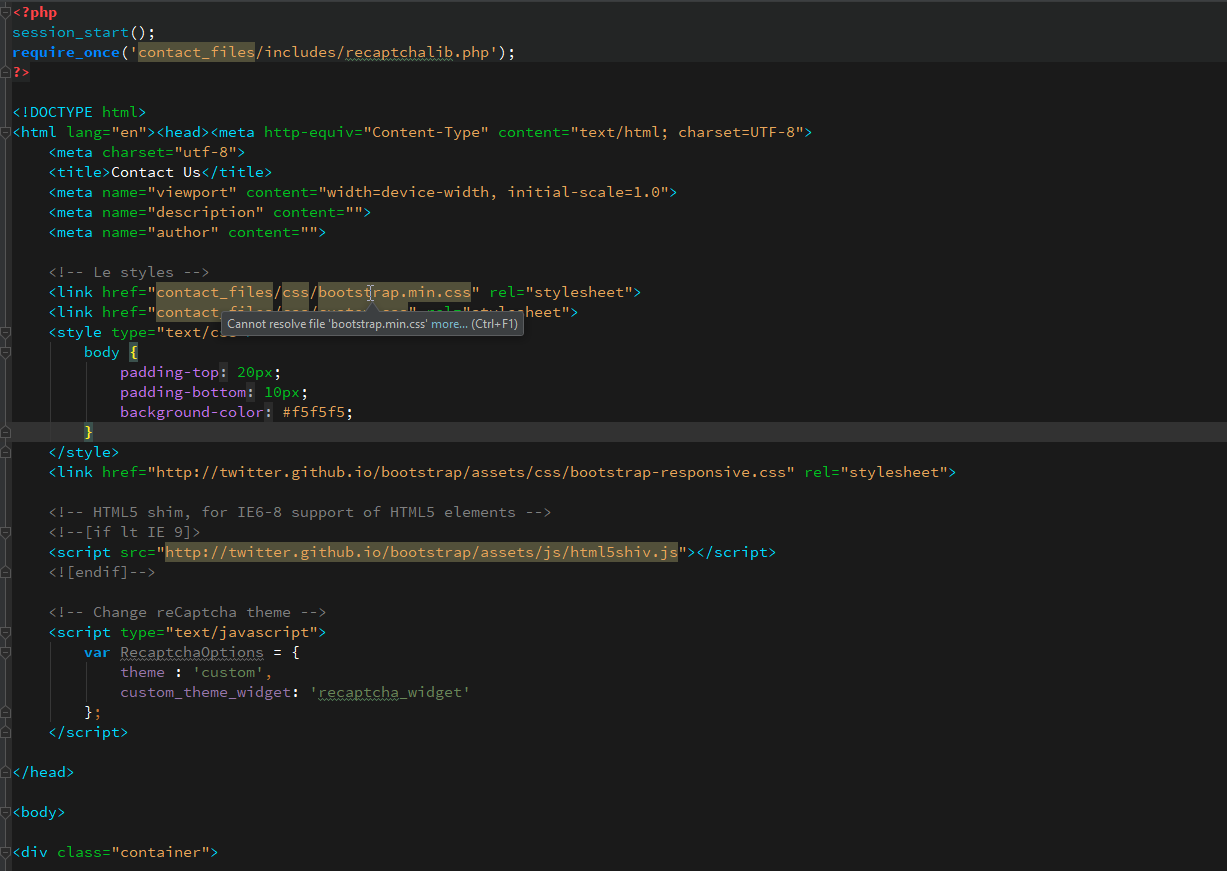Image resolution: width=1227 pixels, height=871 pixels.
Task: Click the bootstrap-responsive.css URL
Action: click(471, 472)
